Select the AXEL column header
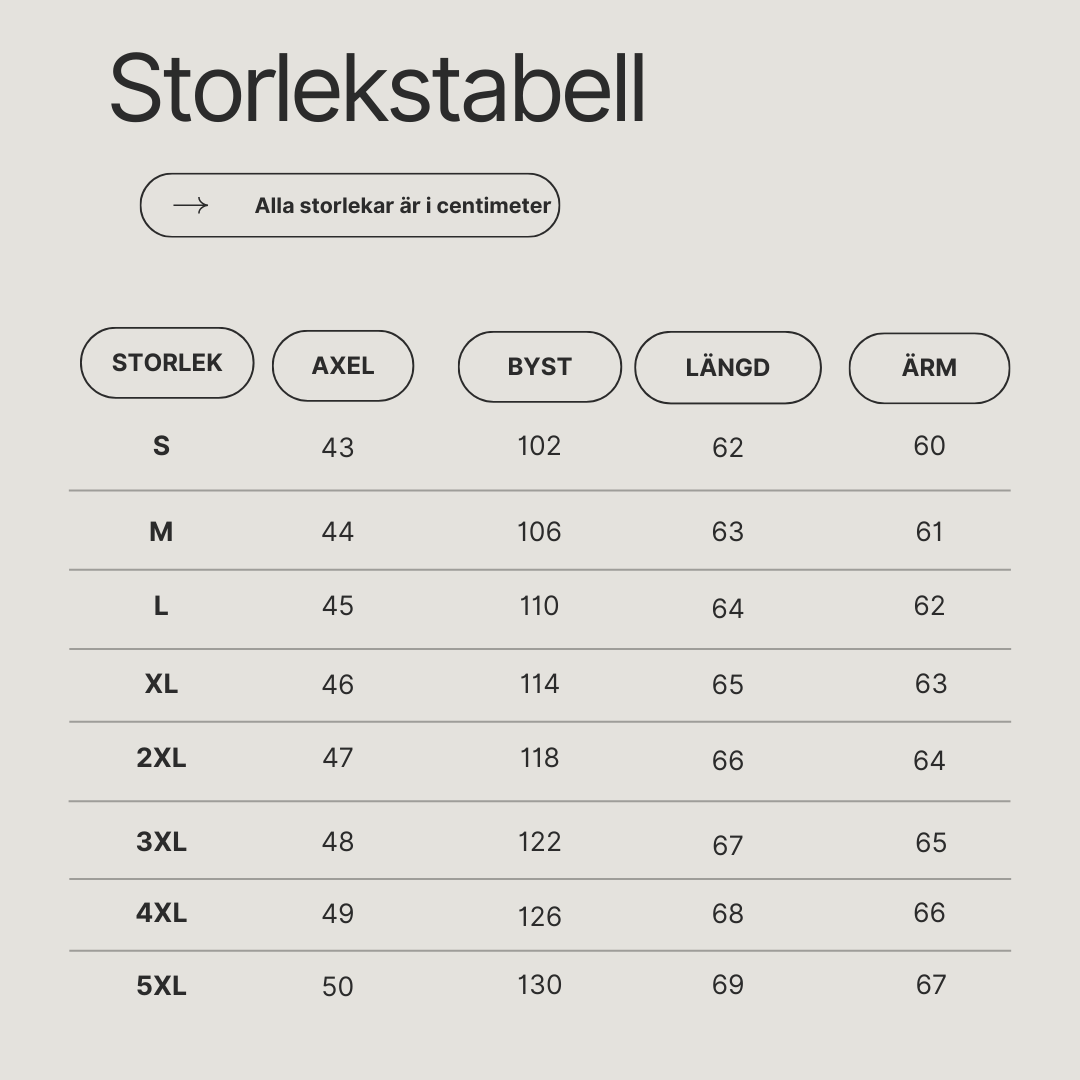Viewport: 1080px width, 1080px height. click(343, 366)
